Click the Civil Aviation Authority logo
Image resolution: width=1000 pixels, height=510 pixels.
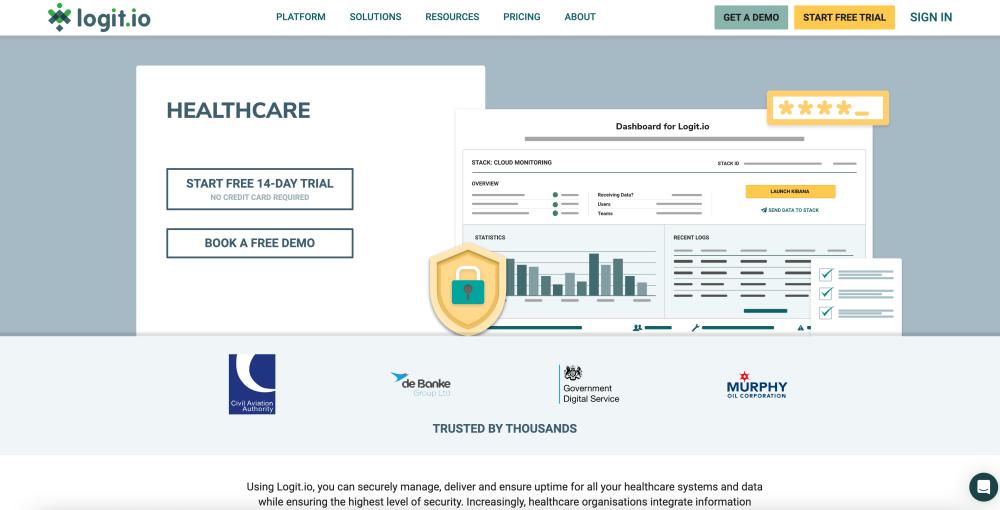click(252, 384)
